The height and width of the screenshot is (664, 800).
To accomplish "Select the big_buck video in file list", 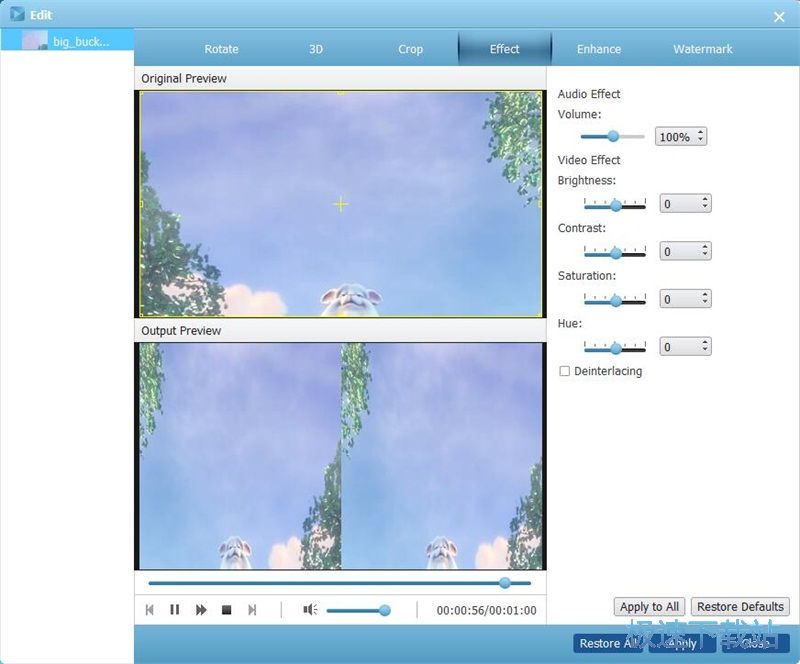I will click(67, 40).
